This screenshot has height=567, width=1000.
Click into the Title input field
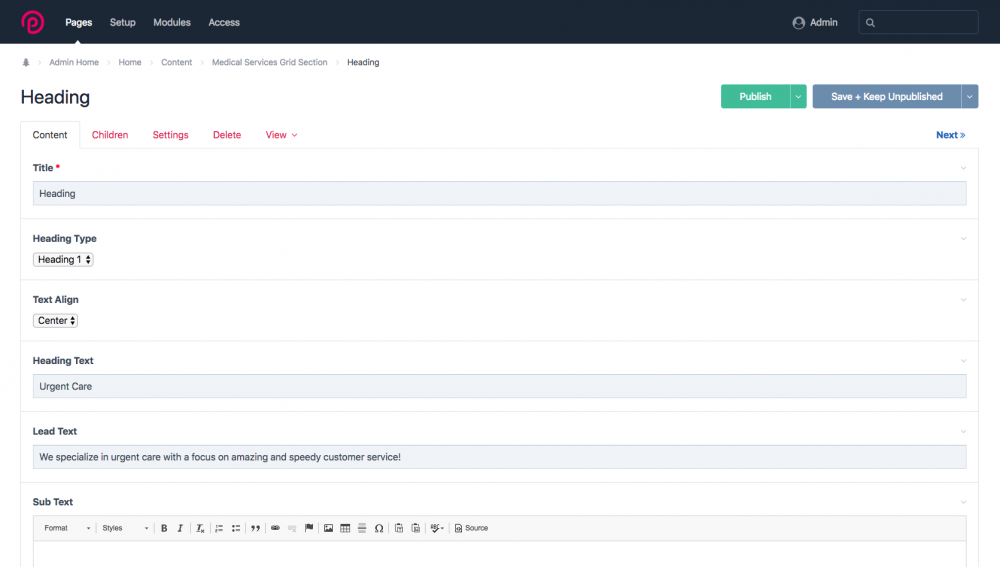(499, 193)
